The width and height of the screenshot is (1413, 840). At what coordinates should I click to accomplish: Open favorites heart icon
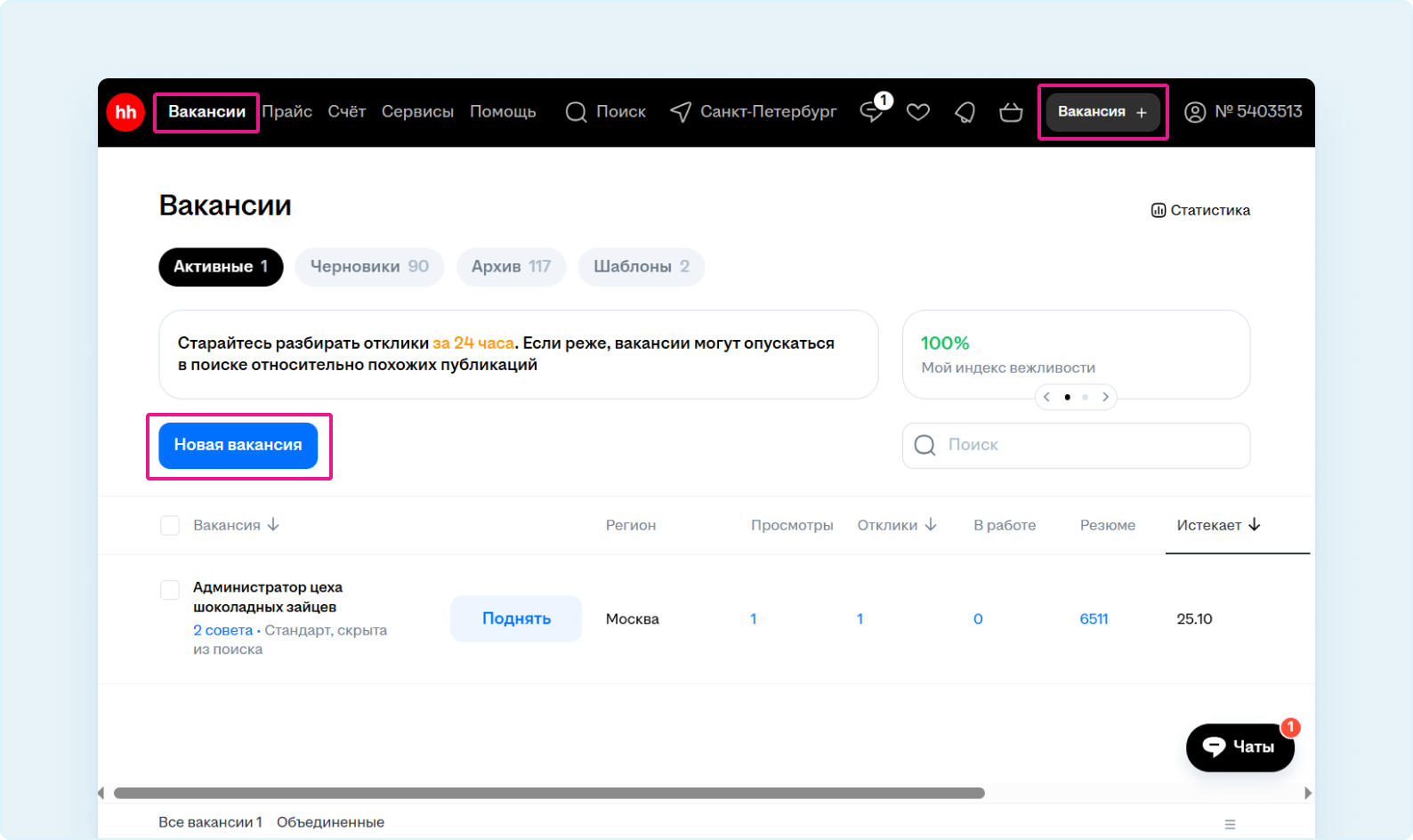point(917,112)
